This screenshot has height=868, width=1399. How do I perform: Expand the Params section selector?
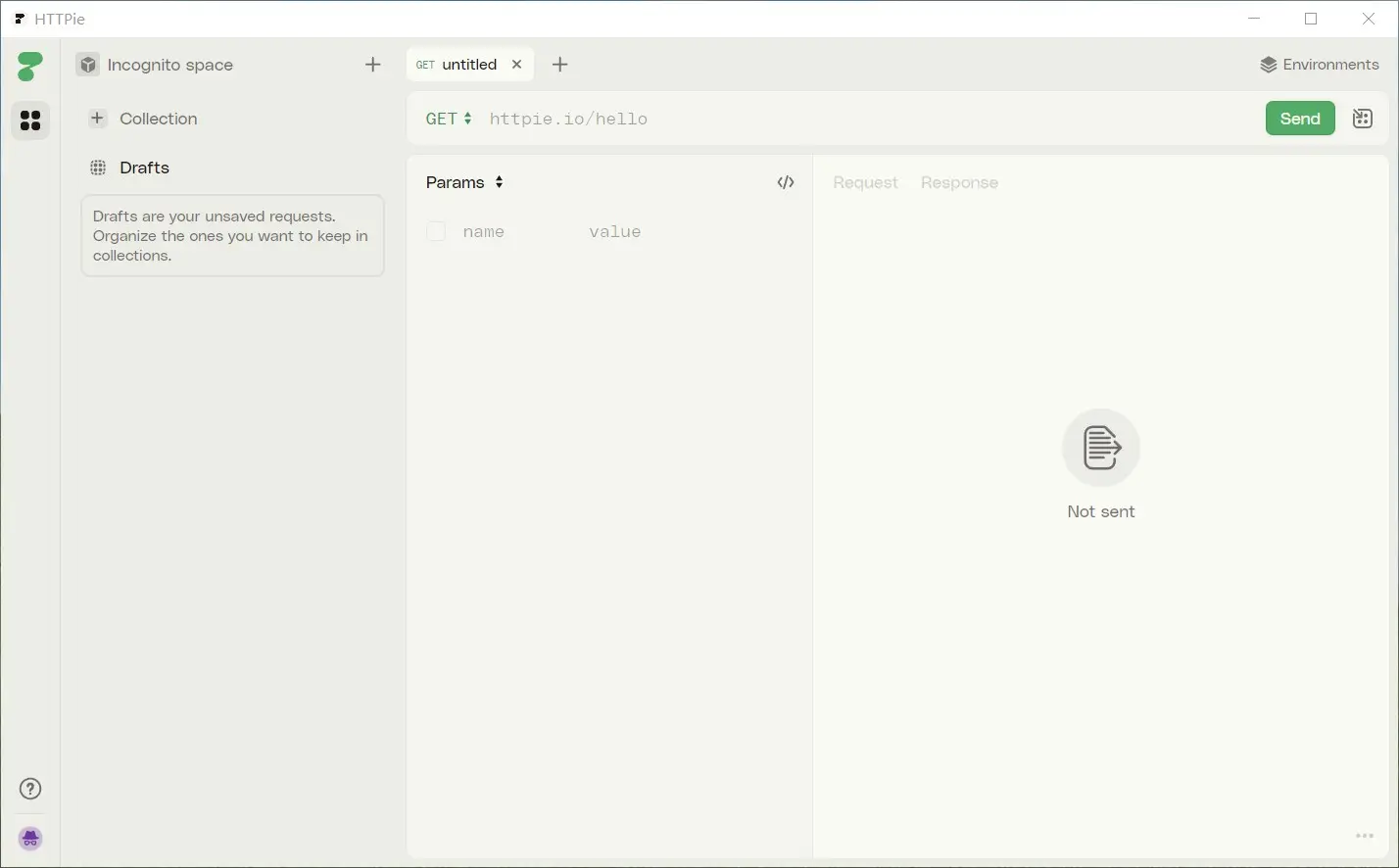coord(465,182)
